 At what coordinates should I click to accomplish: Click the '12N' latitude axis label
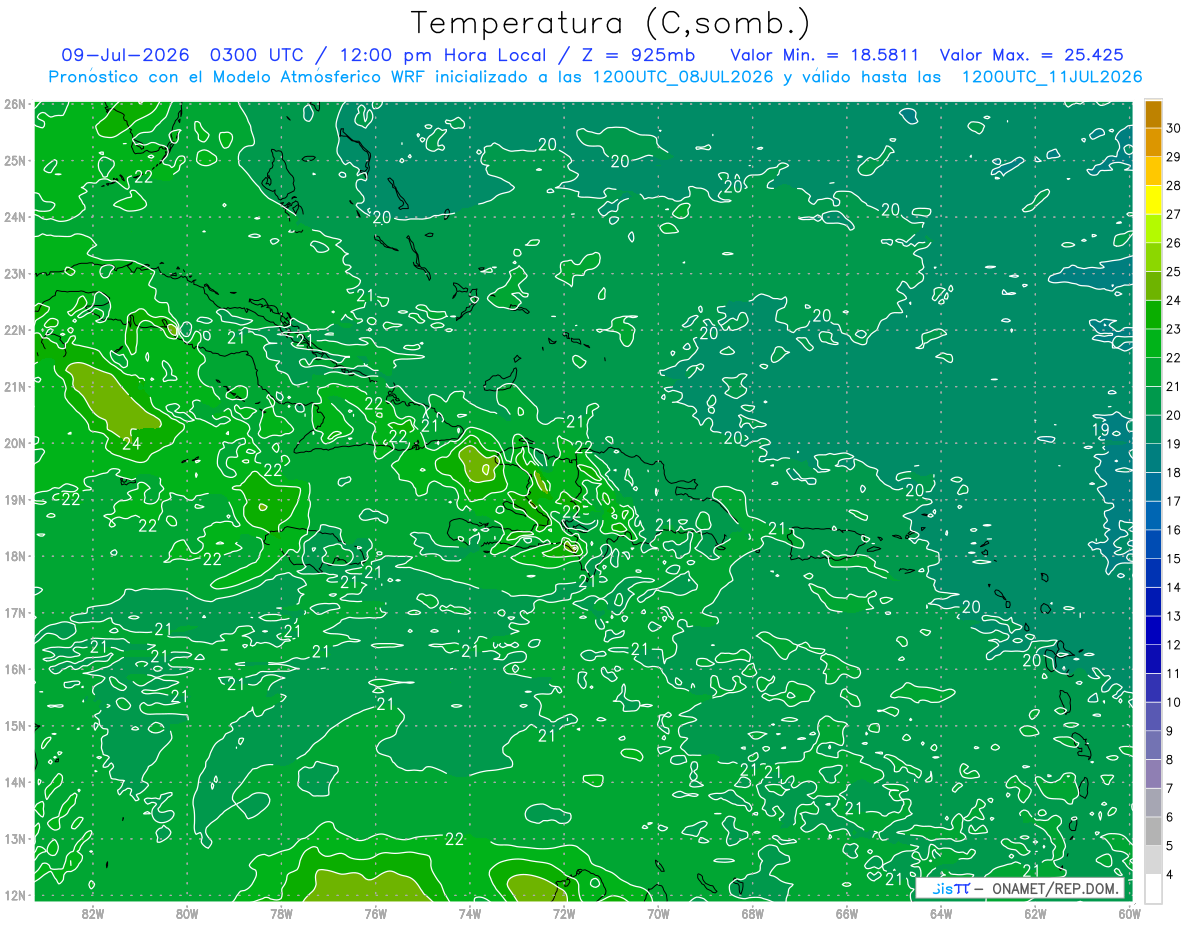pos(15,895)
